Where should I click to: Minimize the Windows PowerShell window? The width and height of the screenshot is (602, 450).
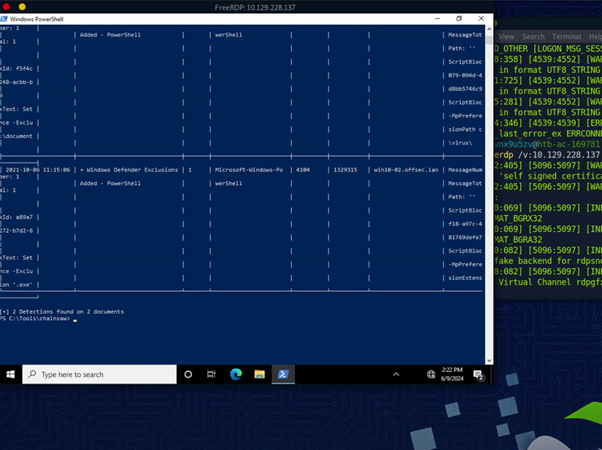coord(437,18)
